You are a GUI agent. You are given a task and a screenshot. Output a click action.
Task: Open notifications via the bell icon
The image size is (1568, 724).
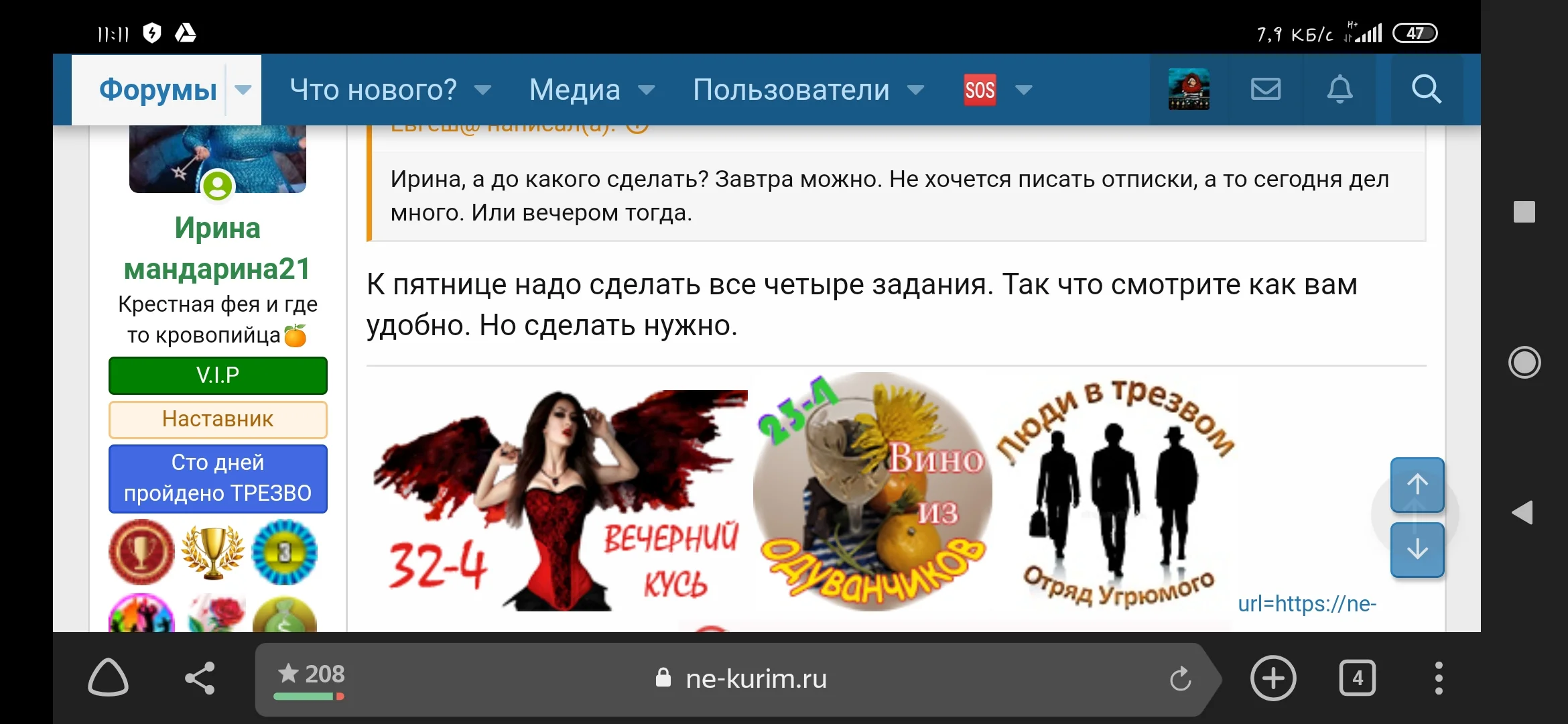1339,89
